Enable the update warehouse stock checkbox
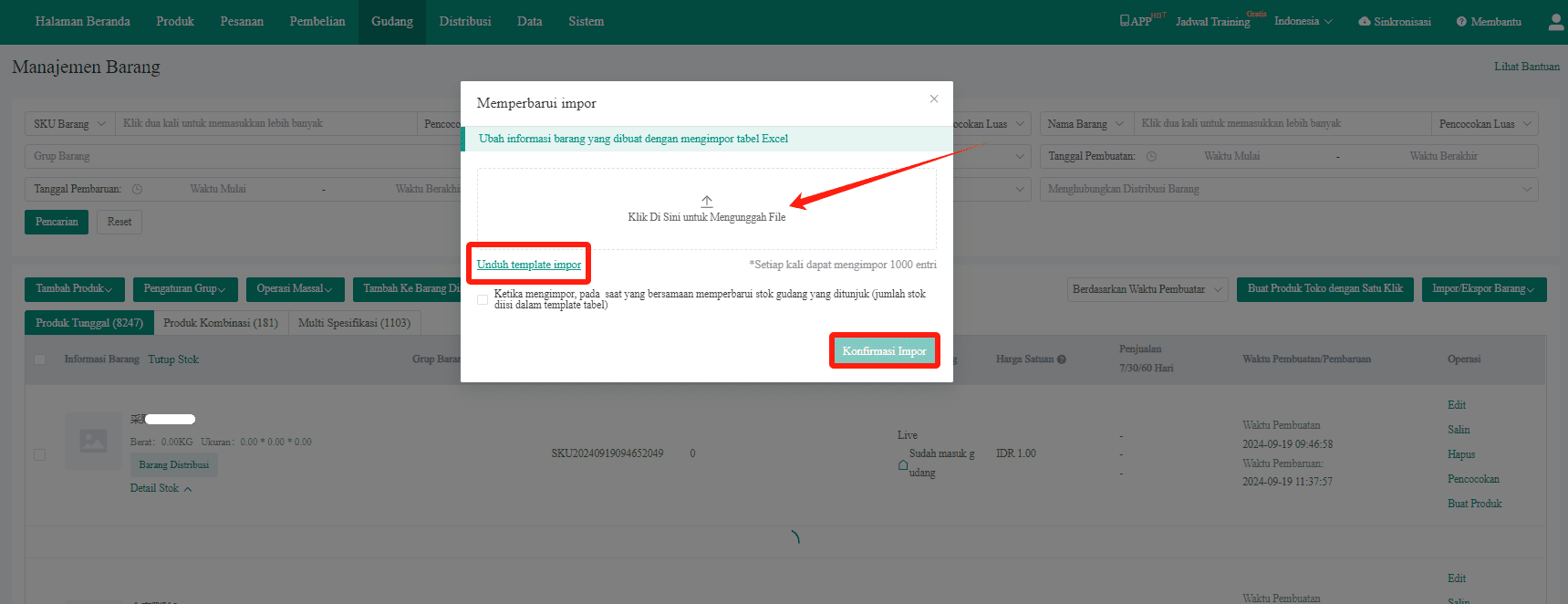 tap(483, 299)
